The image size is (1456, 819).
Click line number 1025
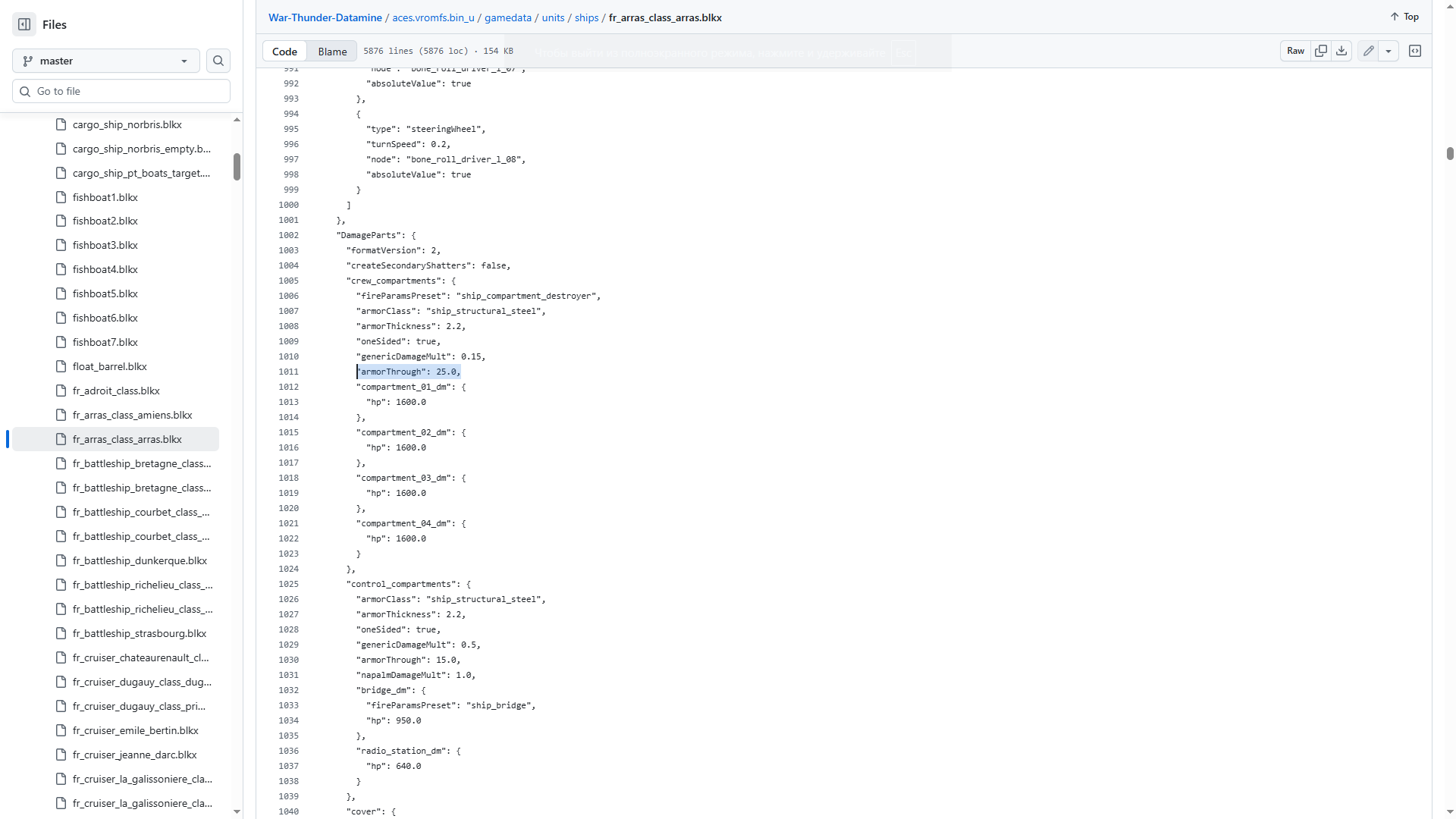click(288, 584)
